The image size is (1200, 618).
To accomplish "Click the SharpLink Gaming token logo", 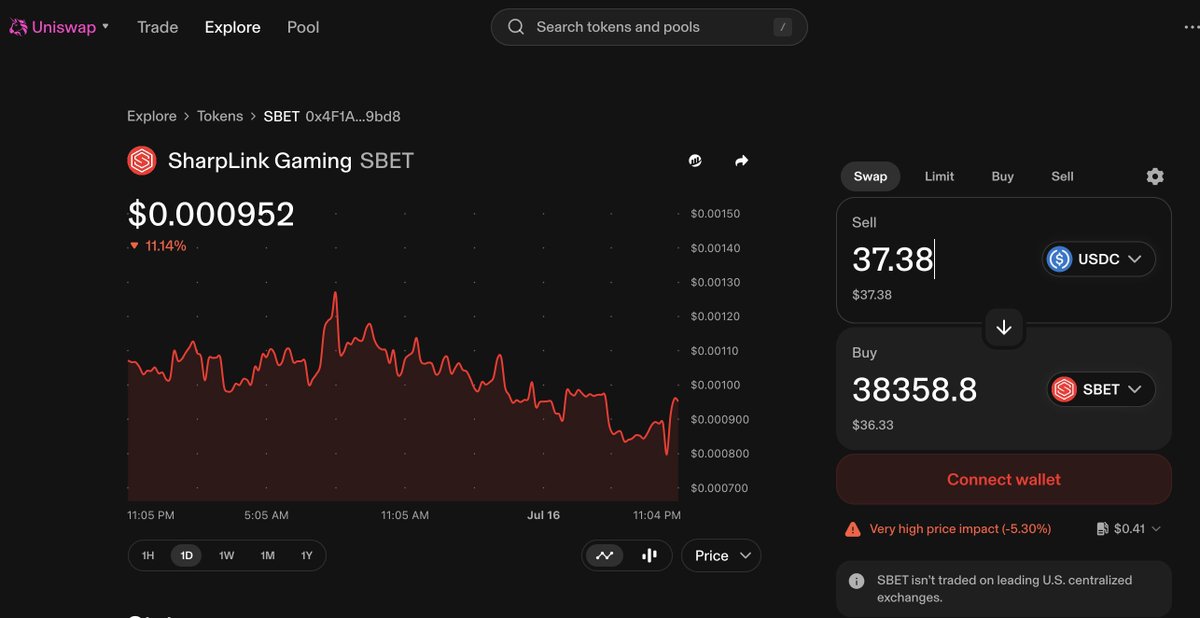I will point(142,161).
